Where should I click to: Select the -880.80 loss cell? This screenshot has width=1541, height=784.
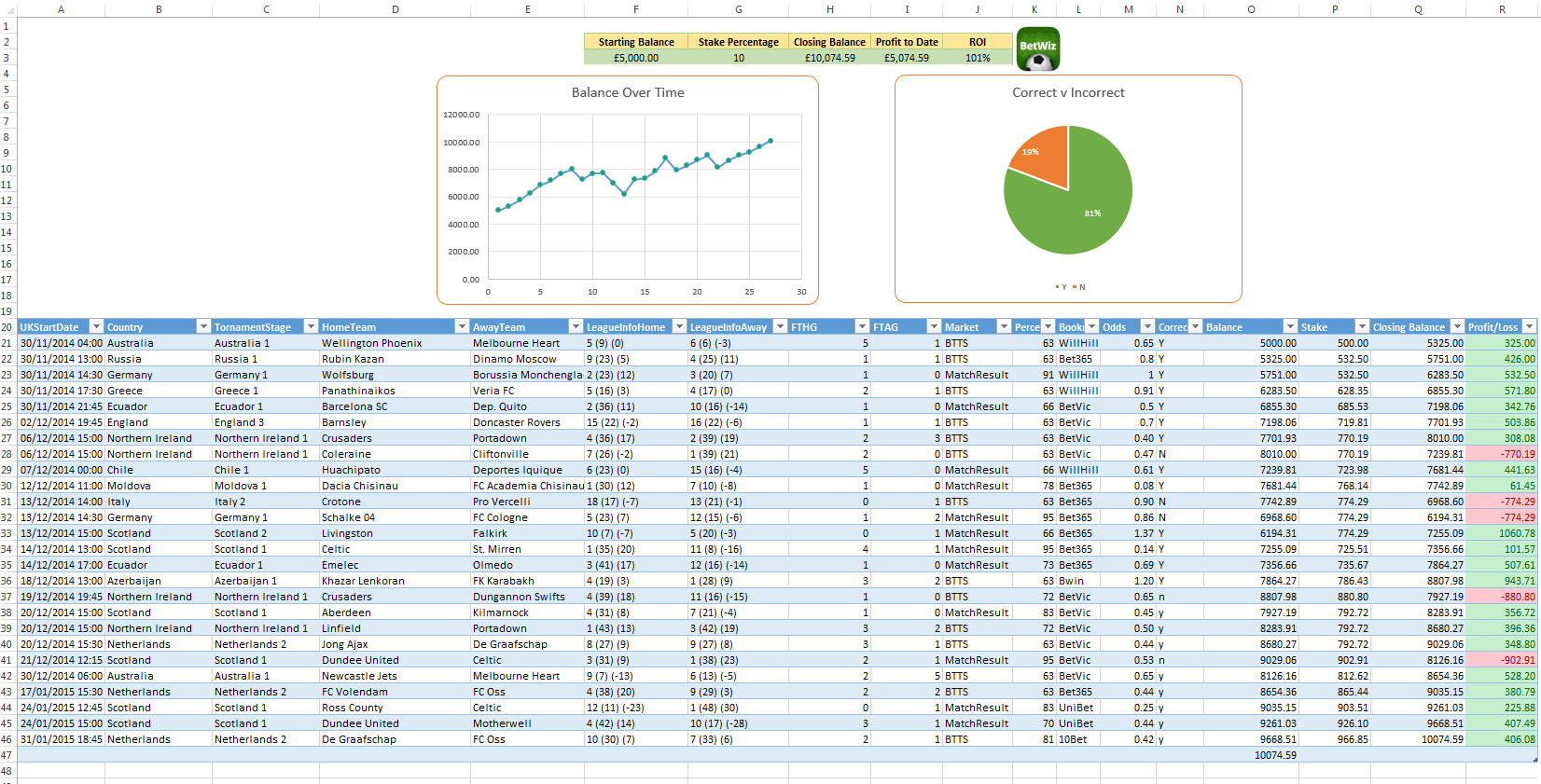click(1502, 597)
